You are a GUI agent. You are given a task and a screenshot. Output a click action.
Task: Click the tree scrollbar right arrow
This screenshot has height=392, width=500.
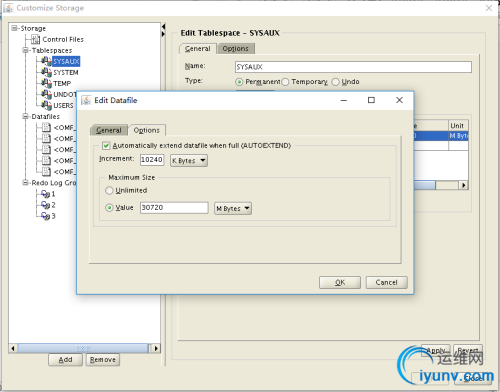[x=156, y=348]
